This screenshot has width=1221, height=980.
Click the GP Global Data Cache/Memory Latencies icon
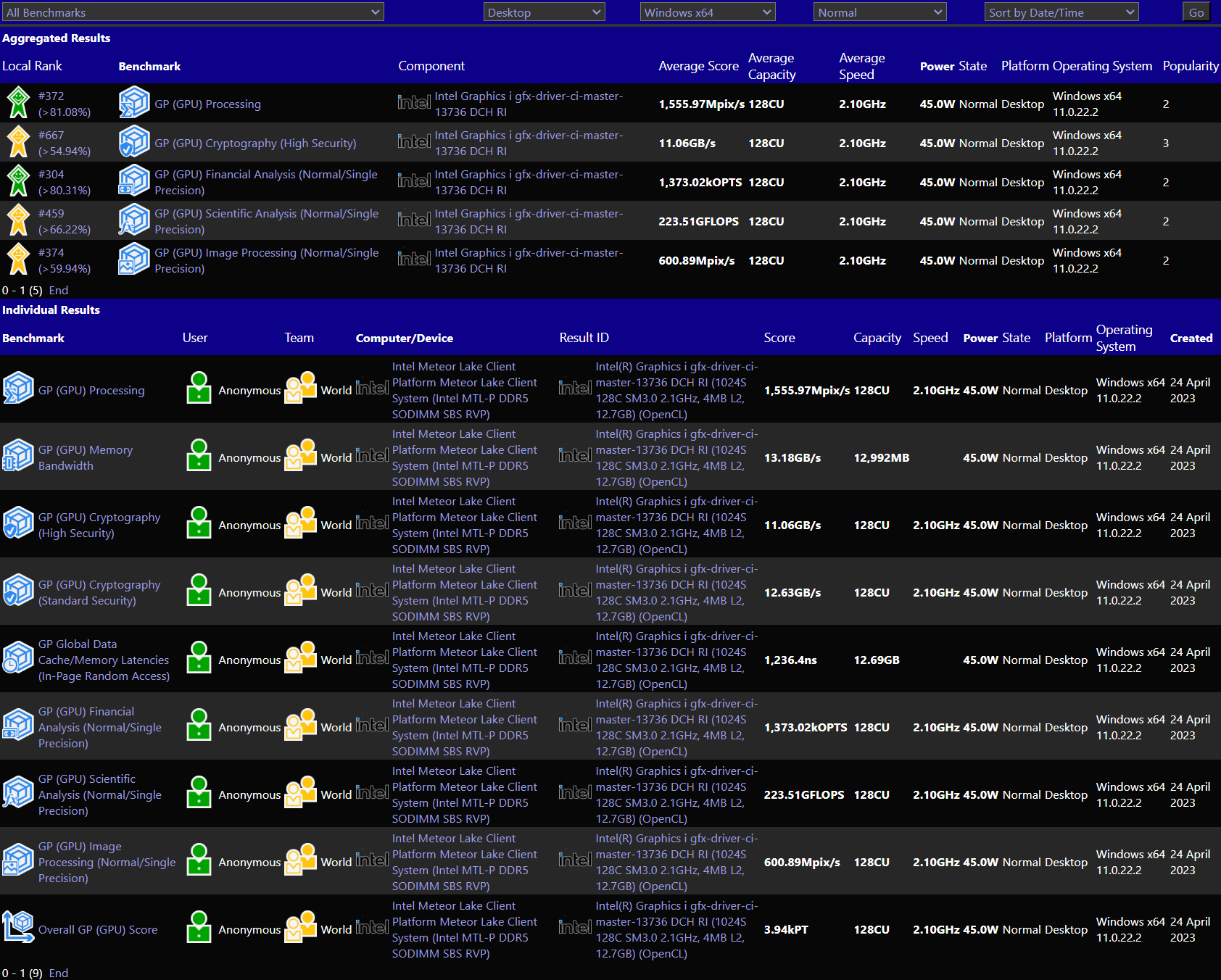pos(18,659)
